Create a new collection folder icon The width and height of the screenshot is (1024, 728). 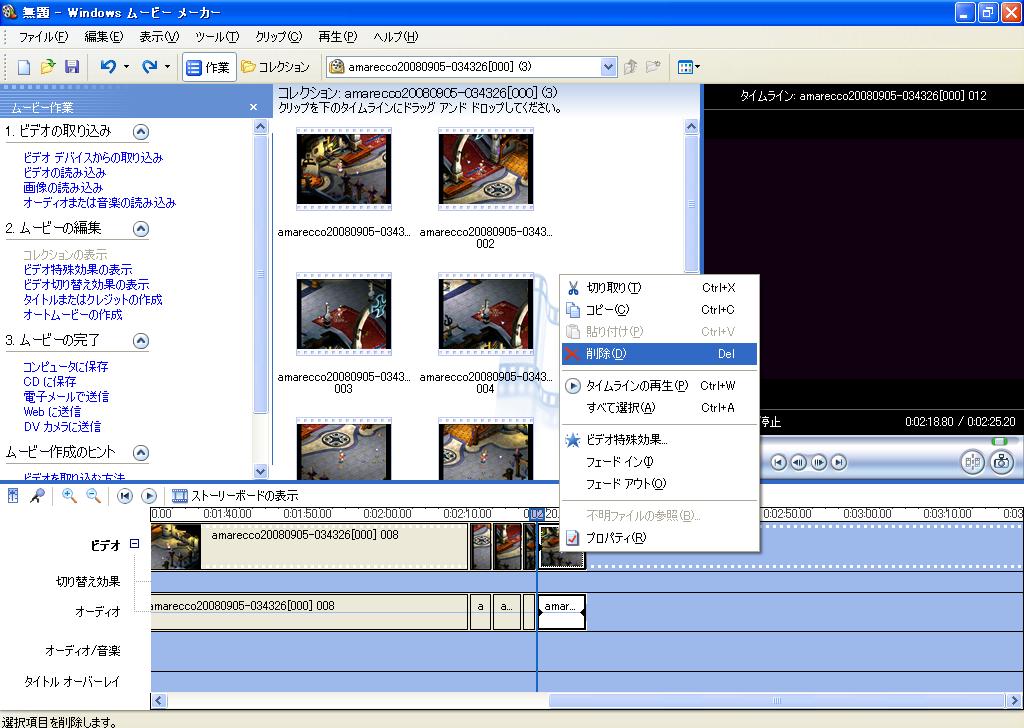point(653,67)
